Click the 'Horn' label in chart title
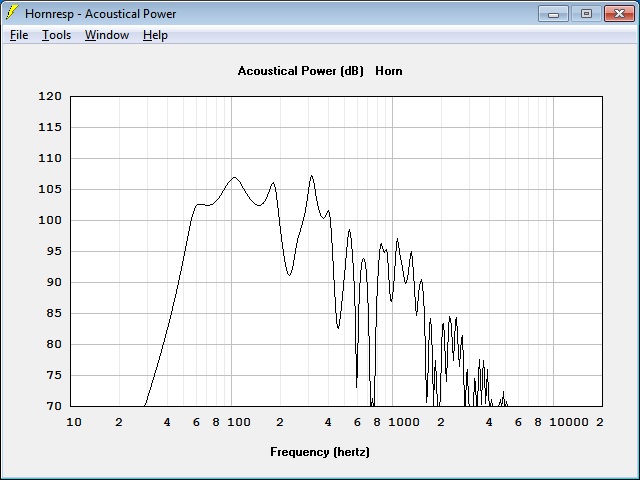This screenshot has width=640, height=480. click(x=389, y=71)
